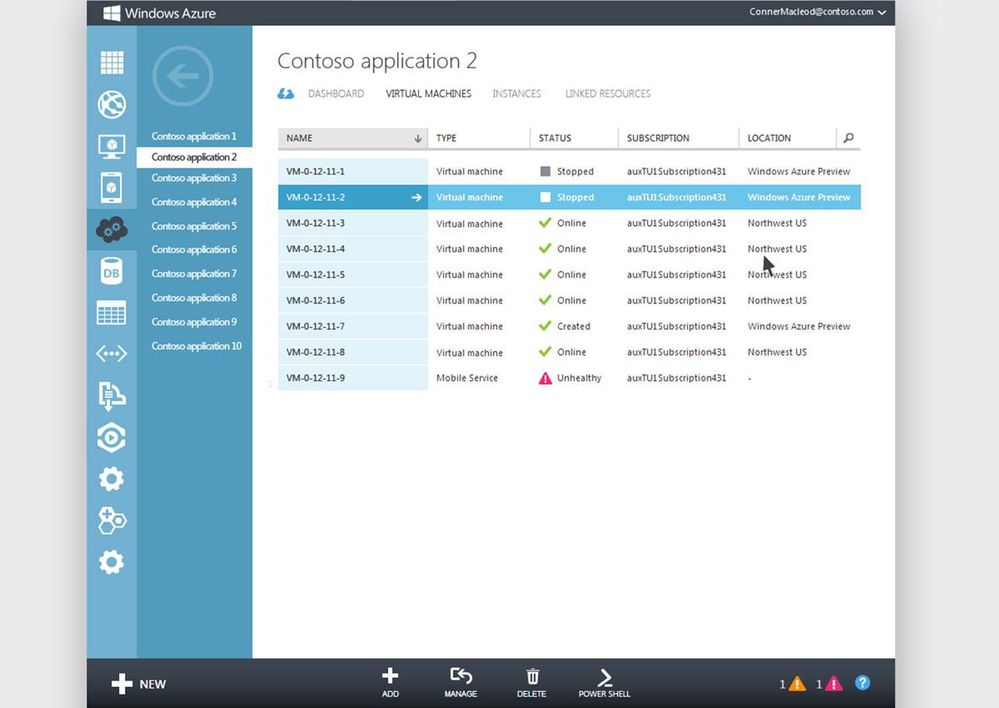Sort table by Type column header
This screenshot has height=708, width=999.
pyautogui.click(x=478, y=138)
